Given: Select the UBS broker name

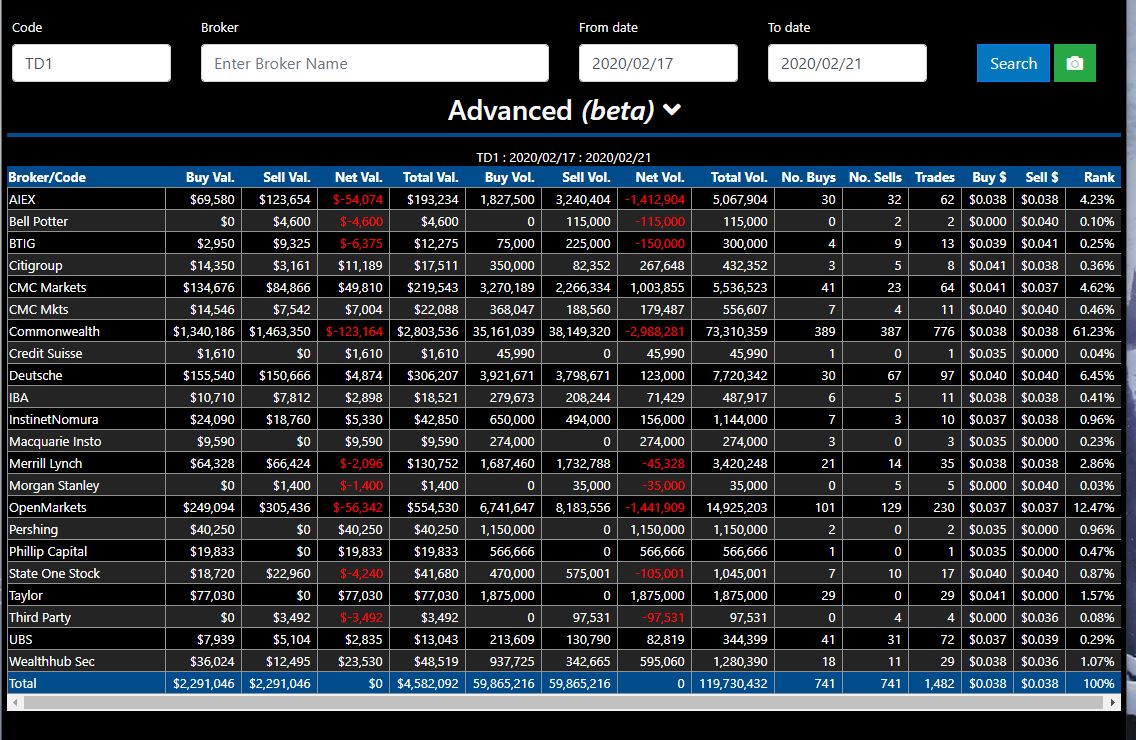Looking at the screenshot, I should click(21, 640).
